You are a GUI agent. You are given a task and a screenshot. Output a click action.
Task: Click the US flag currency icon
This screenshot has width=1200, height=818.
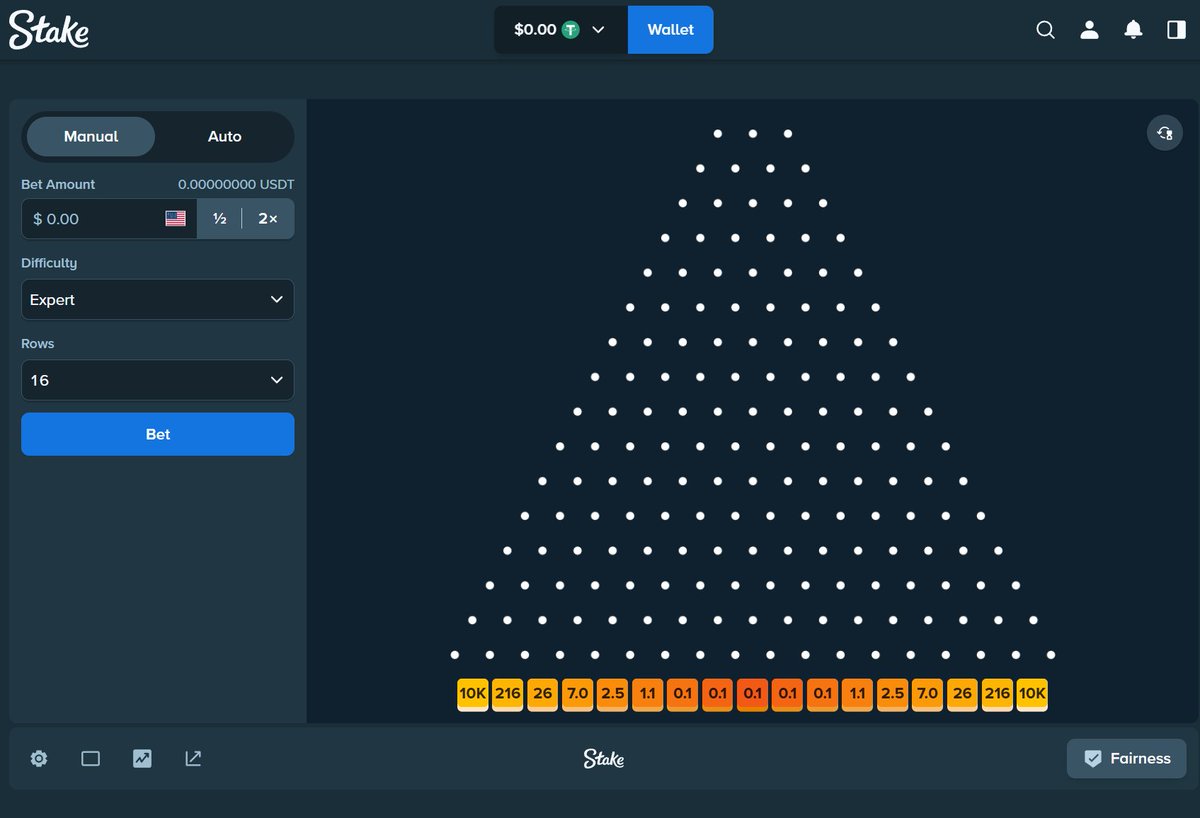[x=176, y=219]
